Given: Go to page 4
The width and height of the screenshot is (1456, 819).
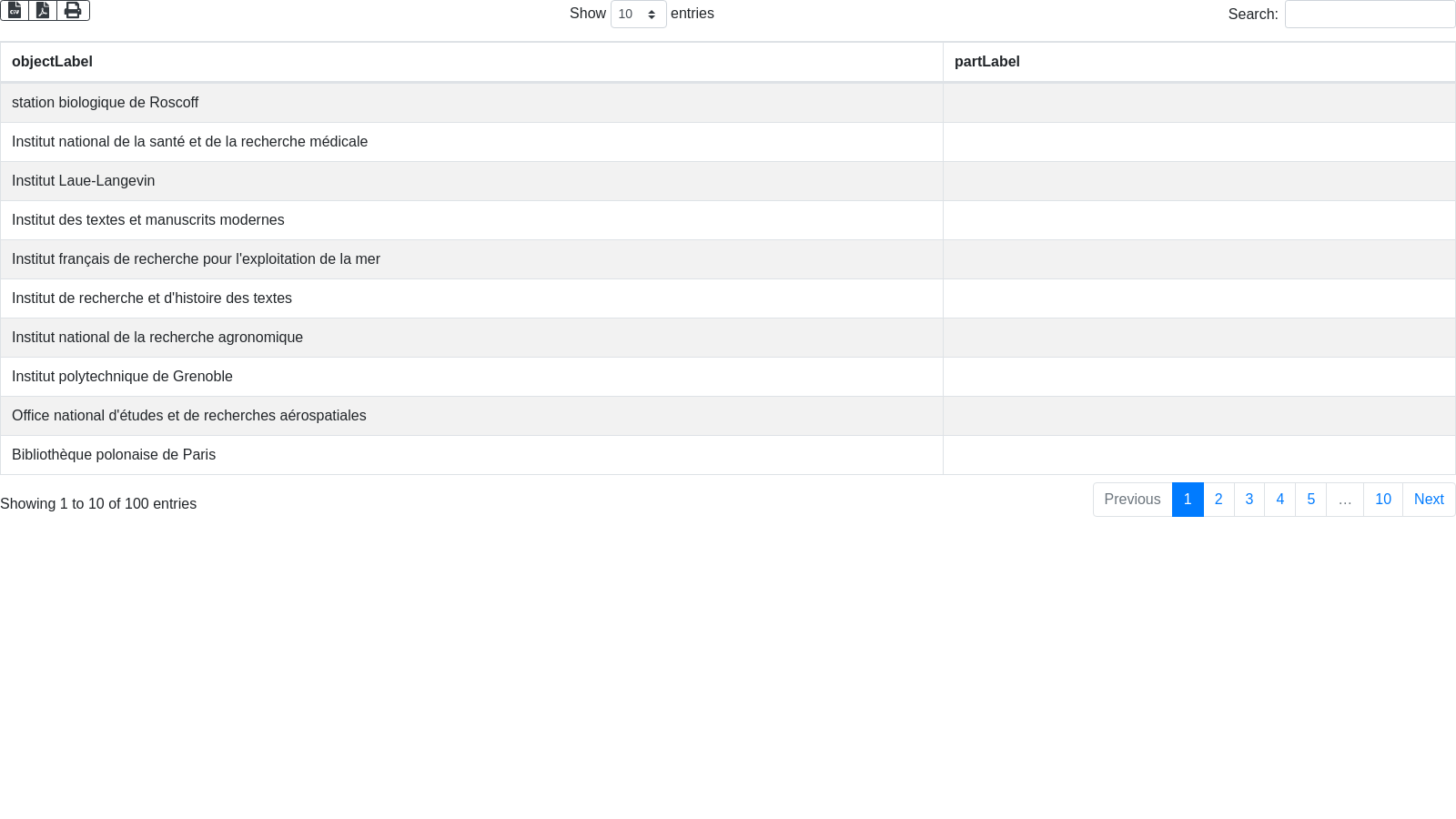Looking at the screenshot, I should click(1280, 500).
